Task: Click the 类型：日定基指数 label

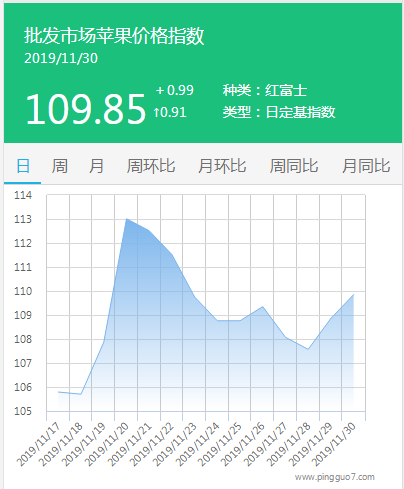Action: [x=279, y=112]
